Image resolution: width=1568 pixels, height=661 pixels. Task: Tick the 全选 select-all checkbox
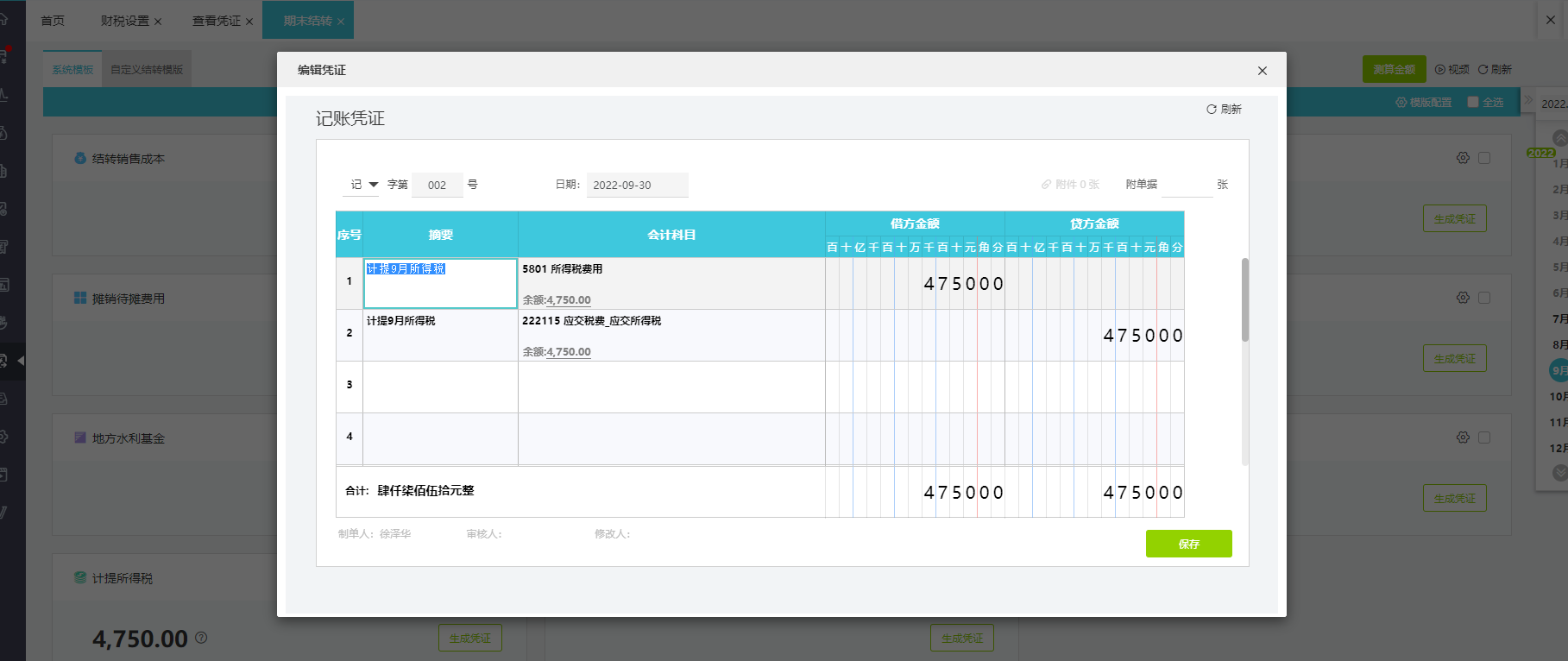click(1473, 102)
